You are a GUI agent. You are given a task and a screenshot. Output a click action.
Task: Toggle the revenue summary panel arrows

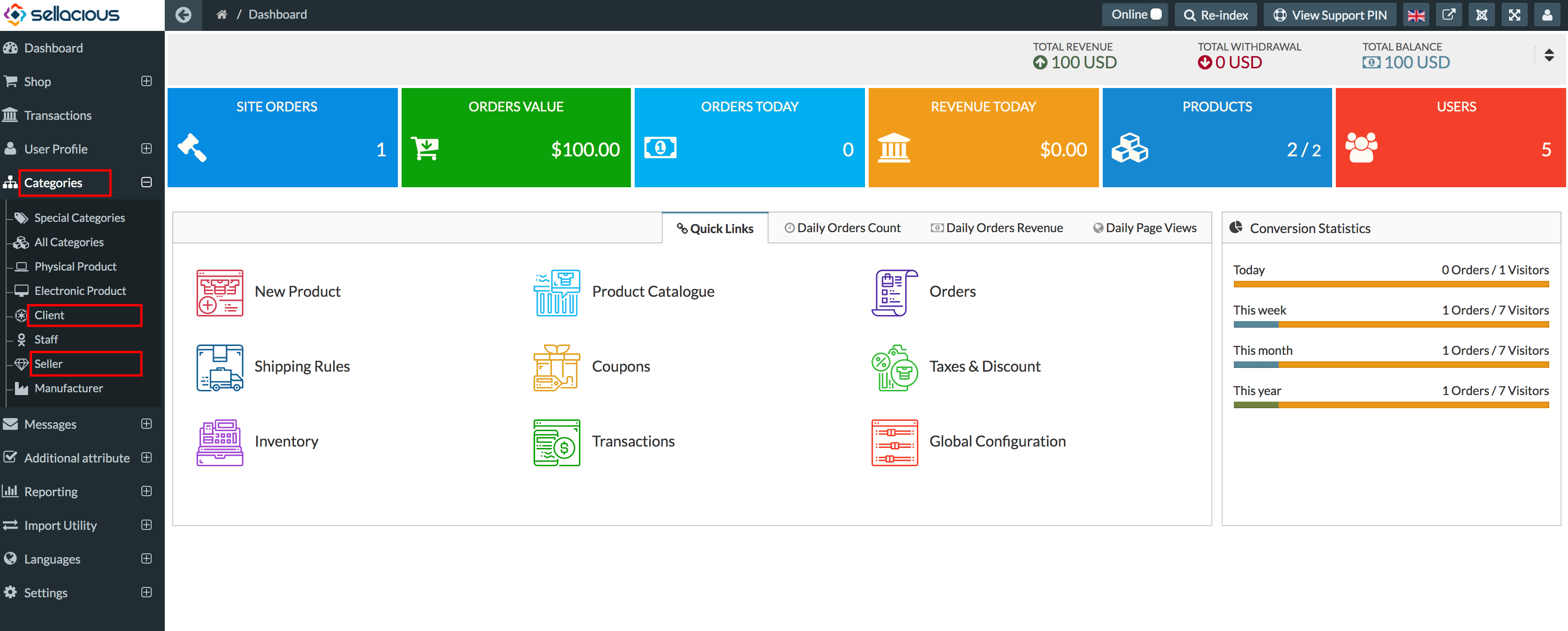coord(1549,55)
